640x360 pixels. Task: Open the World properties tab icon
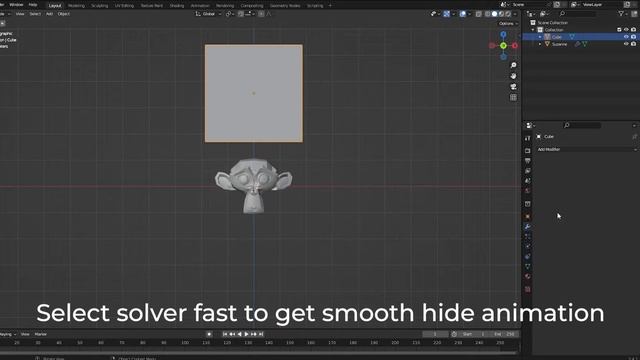click(x=527, y=191)
